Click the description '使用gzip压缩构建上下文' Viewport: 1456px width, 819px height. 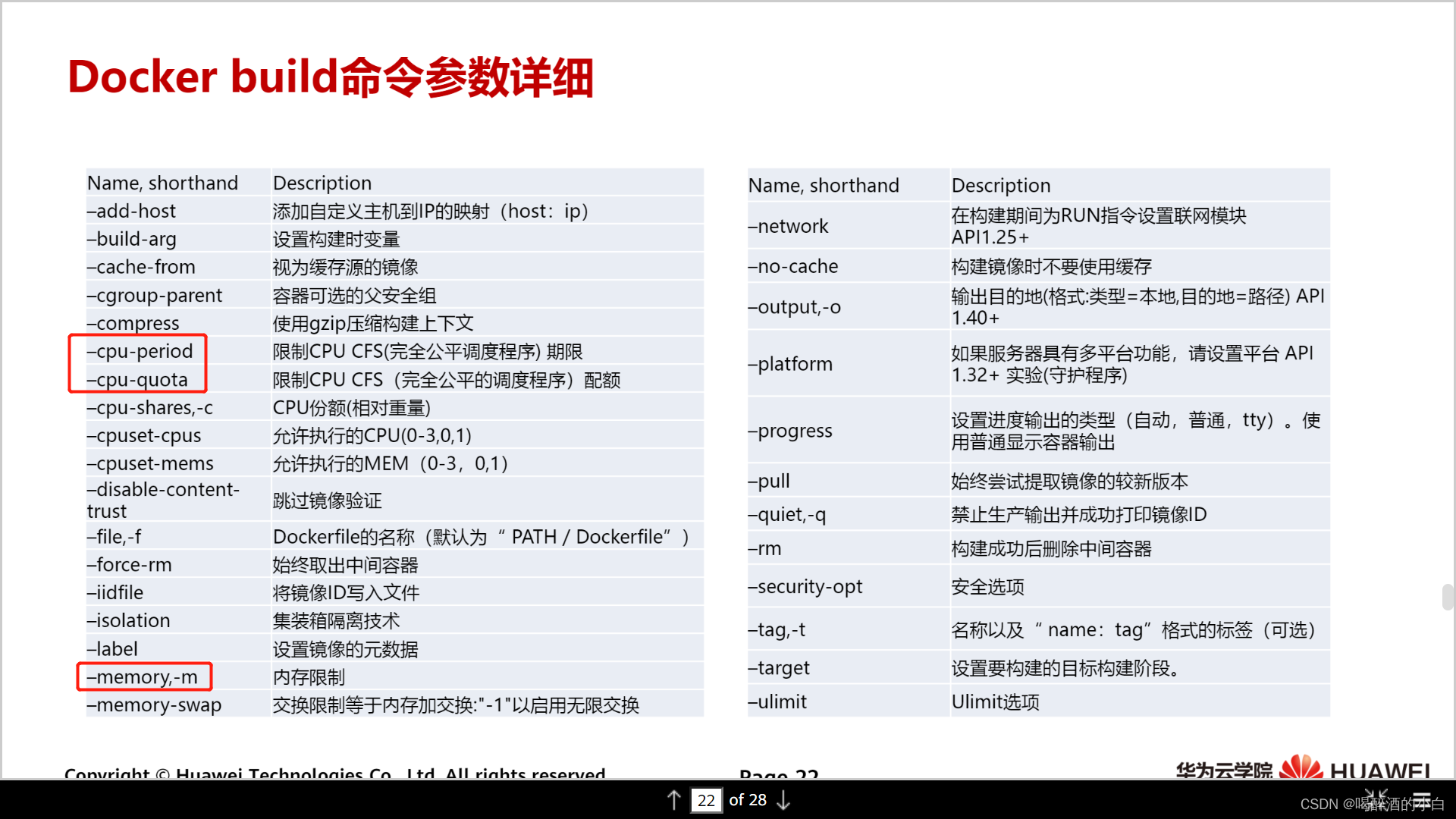pyautogui.click(x=373, y=323)
